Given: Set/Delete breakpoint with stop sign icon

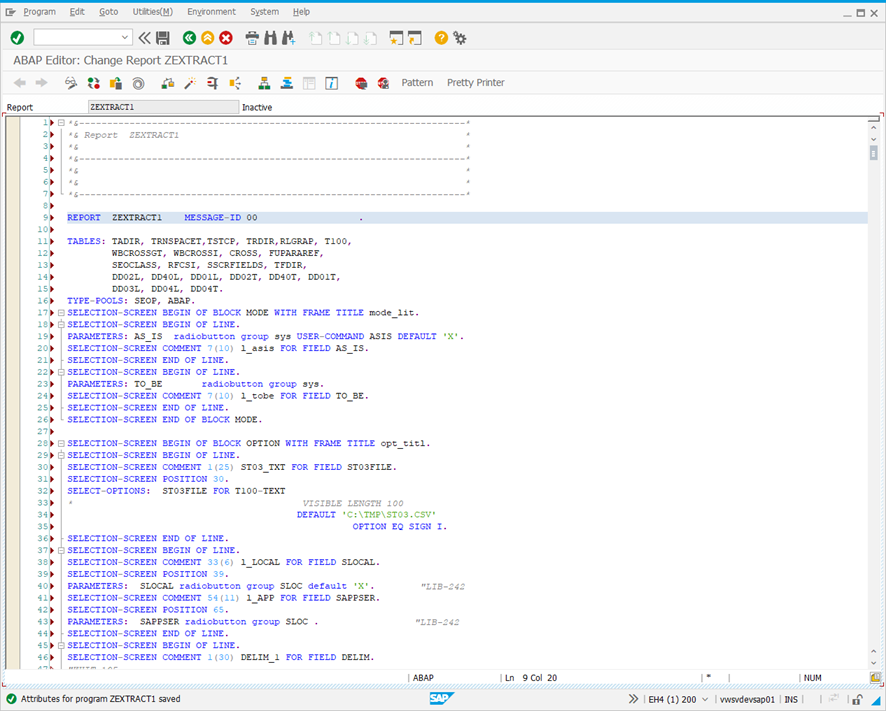Looking at the screenshot, I should tap(361, 83).
